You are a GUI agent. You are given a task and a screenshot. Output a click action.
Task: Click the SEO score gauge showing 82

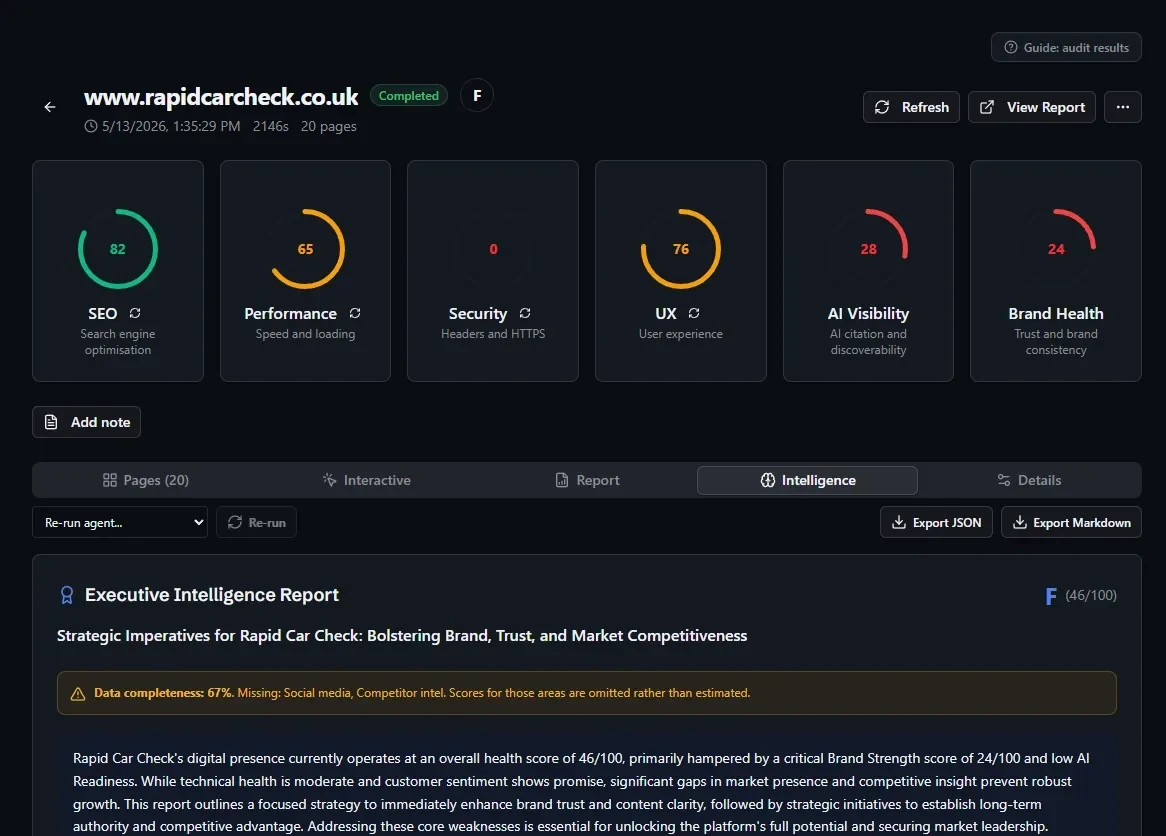(117, 249)
